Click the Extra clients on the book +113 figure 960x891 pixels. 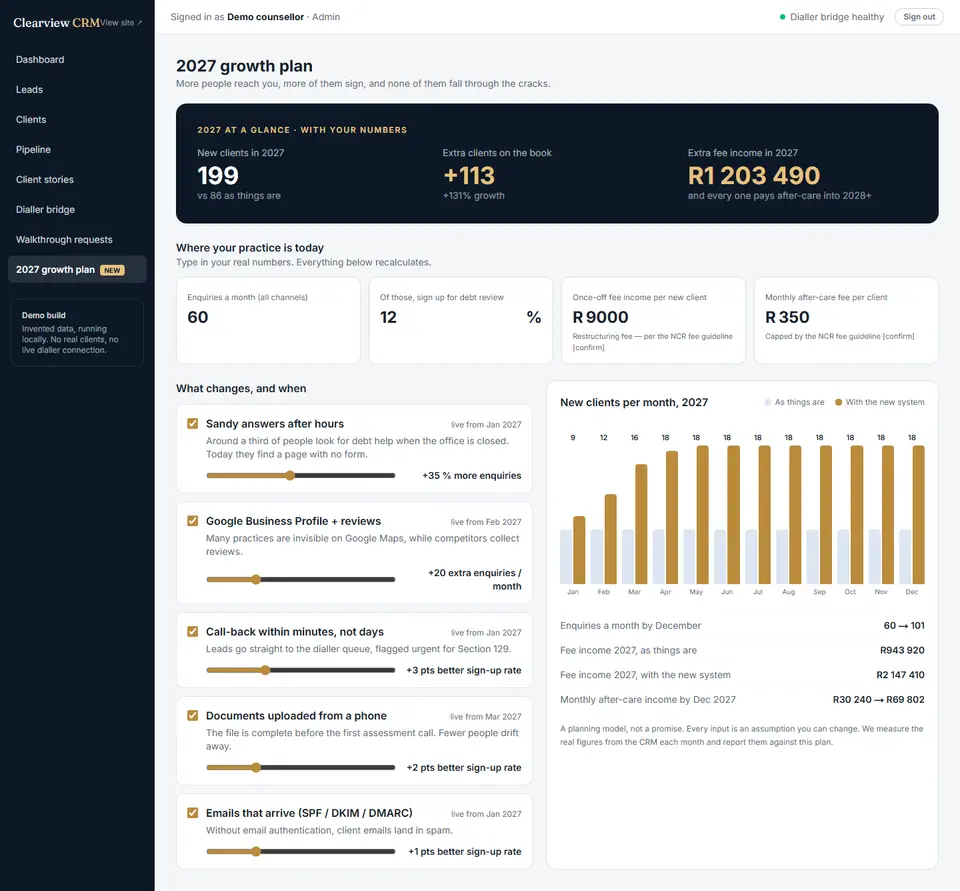[469, 176]
